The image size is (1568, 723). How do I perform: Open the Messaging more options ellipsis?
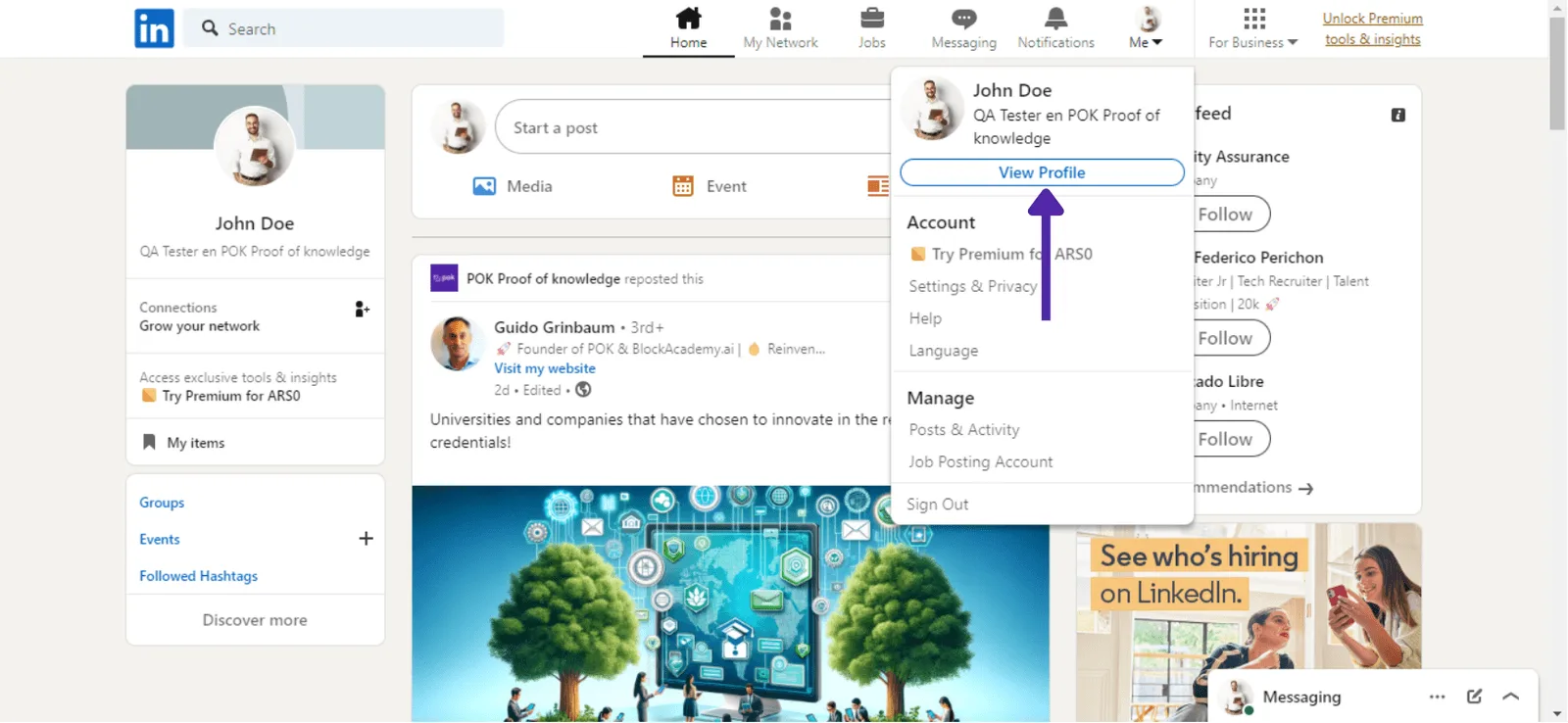coord(1437,697)
